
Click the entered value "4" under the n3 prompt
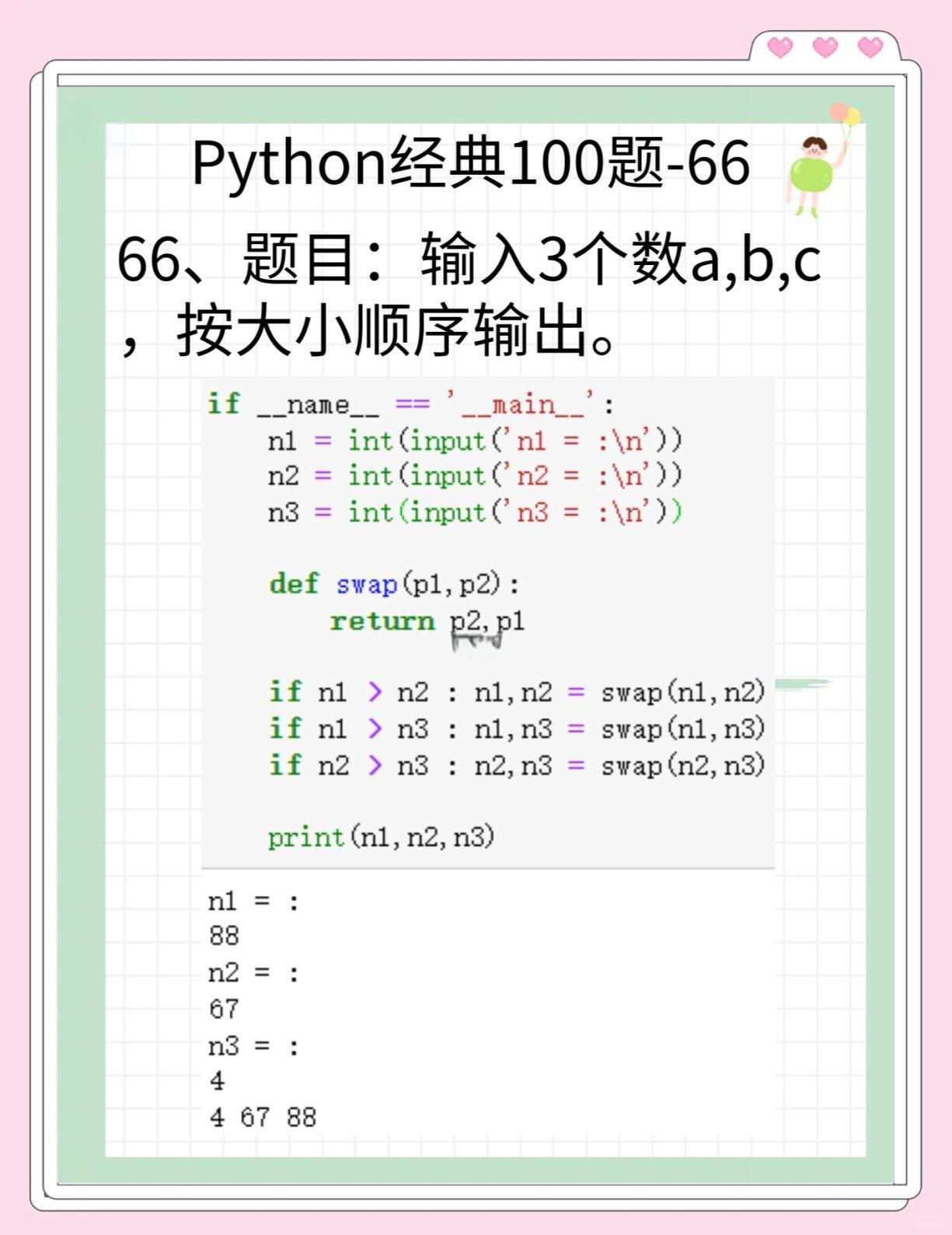click(x=217, y=1081)
